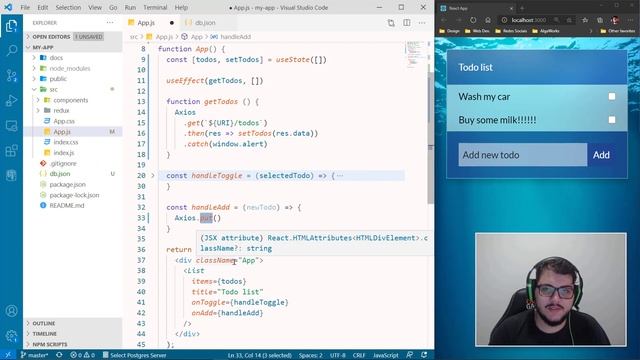The width and height of the screenshot is (640, 360).
Task: Open README.md in the explorer
Action: pyautogui.click(x=67, y=205)
